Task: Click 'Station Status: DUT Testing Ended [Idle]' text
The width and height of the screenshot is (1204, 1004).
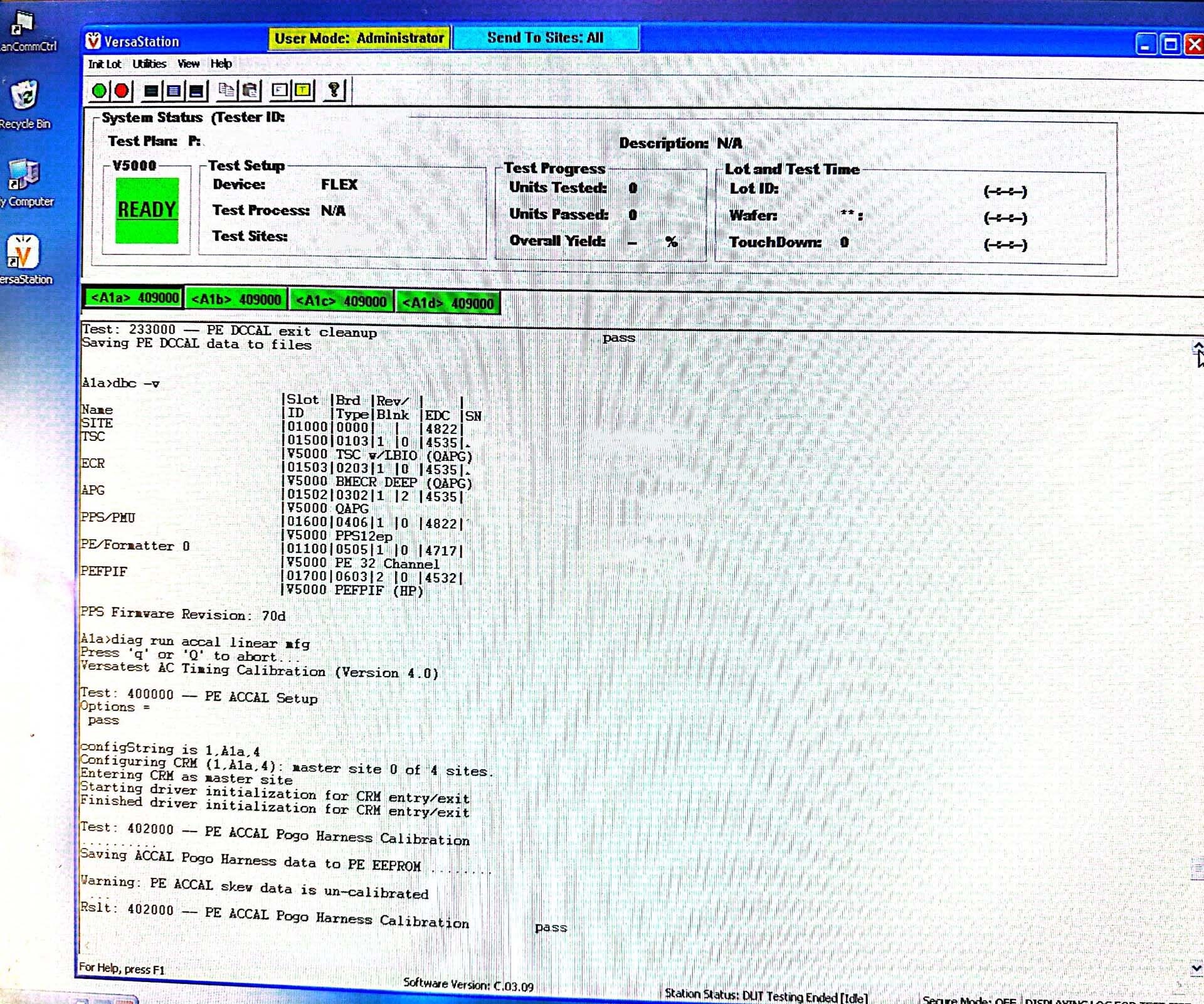Action: coord(766,995)
